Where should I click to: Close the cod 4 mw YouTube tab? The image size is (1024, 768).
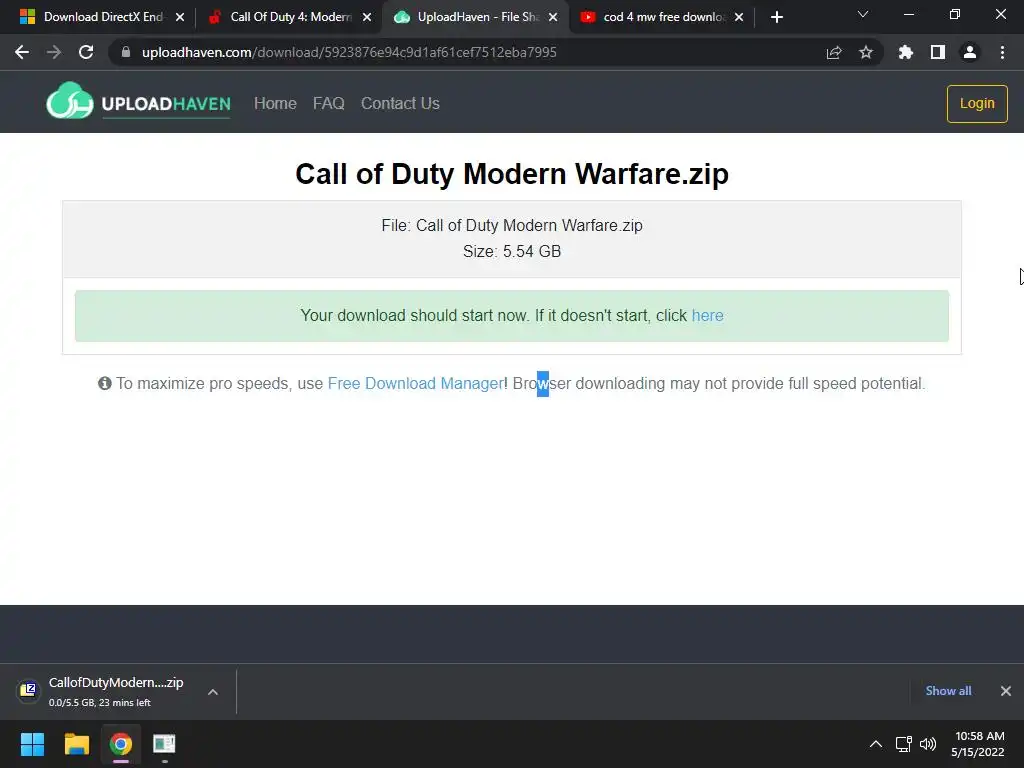coord(739,17)
